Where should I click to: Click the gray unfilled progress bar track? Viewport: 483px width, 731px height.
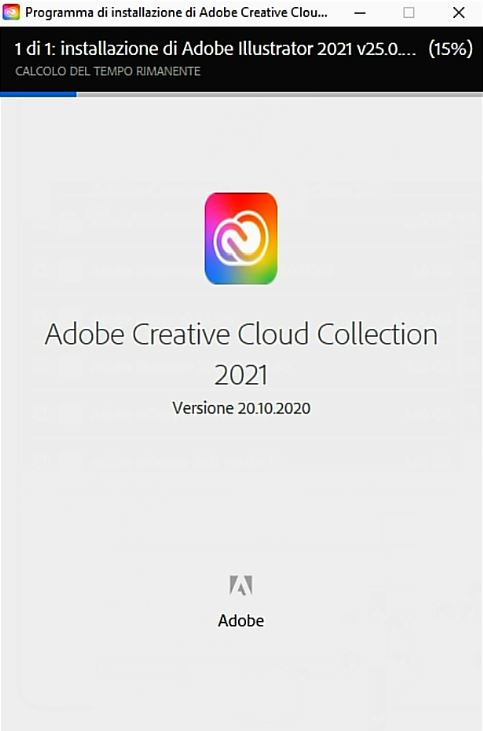[x=280, y=95]
